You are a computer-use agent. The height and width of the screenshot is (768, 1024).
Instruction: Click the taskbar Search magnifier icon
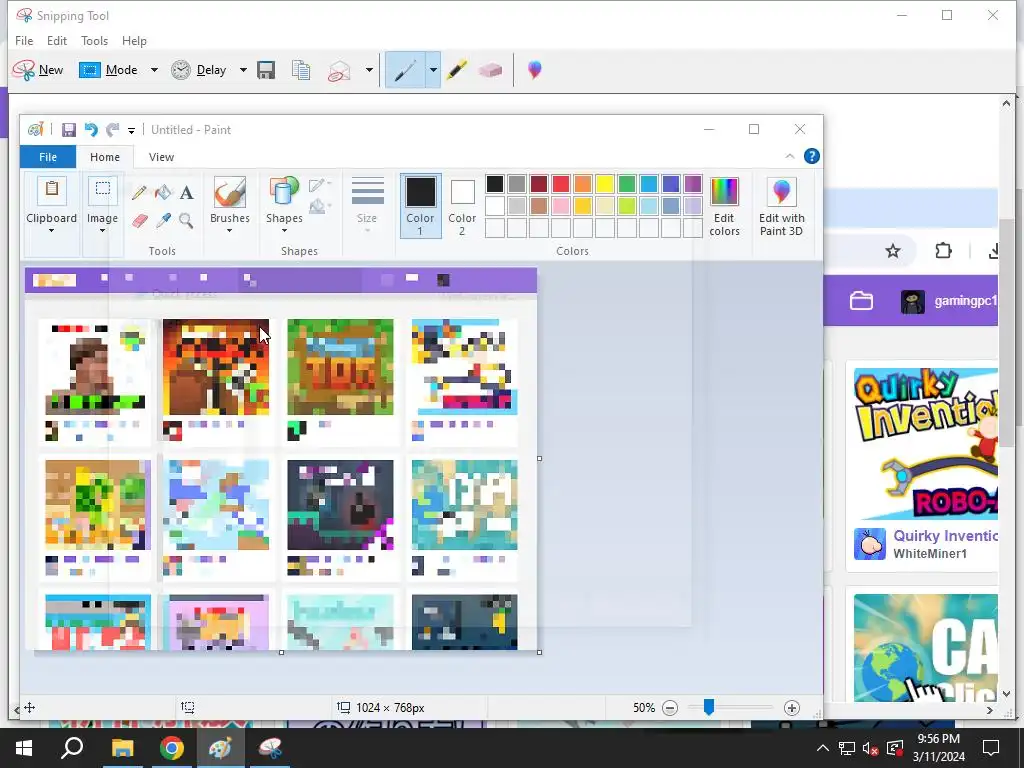[72, 748]
